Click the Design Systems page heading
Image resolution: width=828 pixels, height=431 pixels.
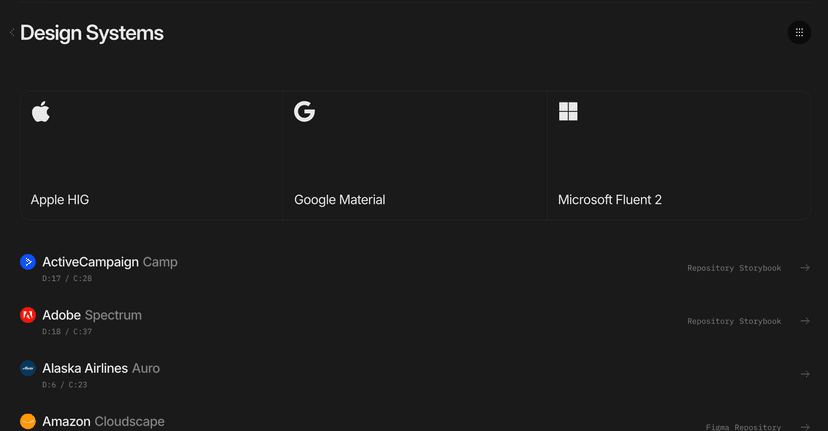click(92, 33)
